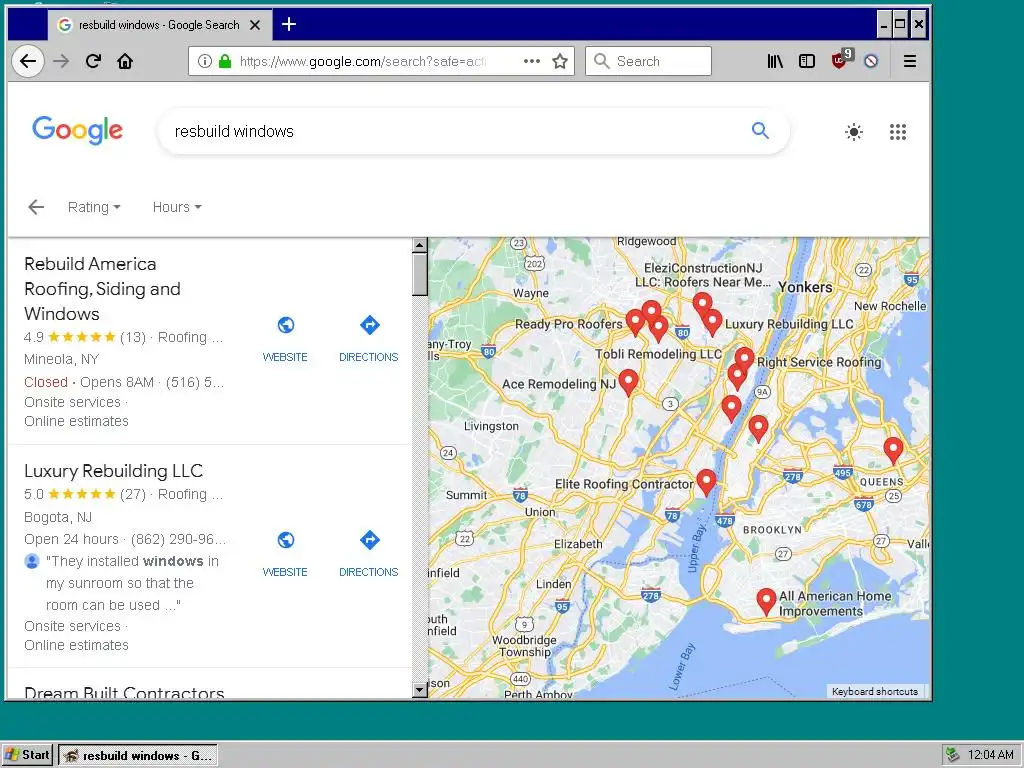This screenshot has height=768, width=1024.
Task: Click Bogota, NJ location text
Action: (x=58, y=517)
